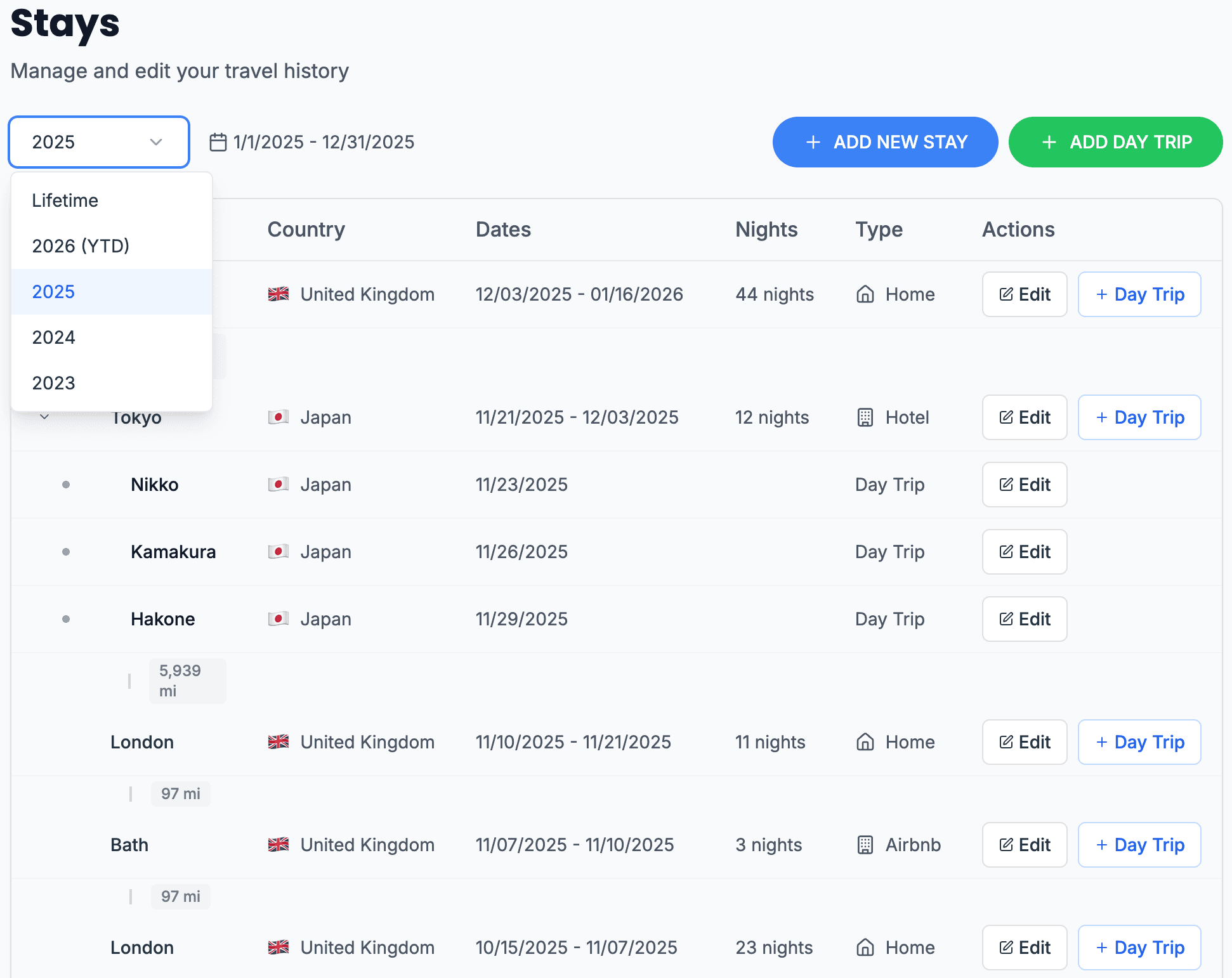
Task: Click the United Kingdom flag on the Bath row
Action: pos(280,844)
